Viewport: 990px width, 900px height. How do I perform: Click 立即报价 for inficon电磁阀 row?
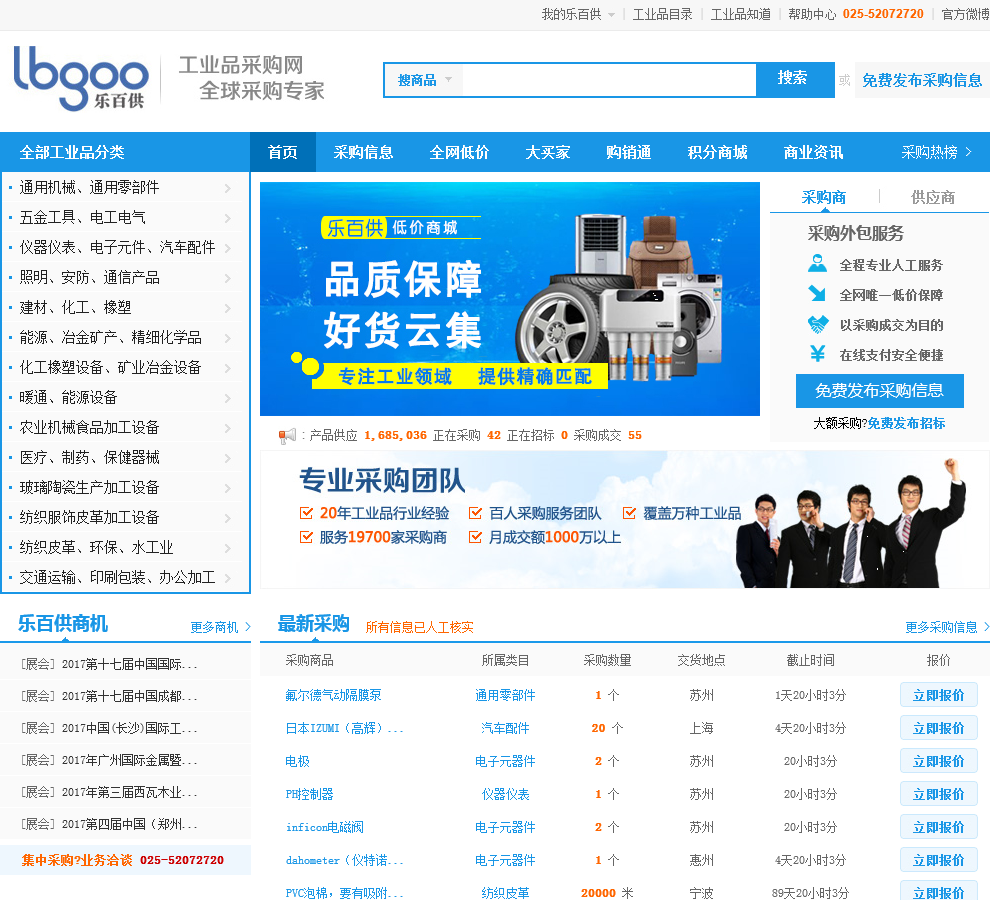tap(938, 827)
